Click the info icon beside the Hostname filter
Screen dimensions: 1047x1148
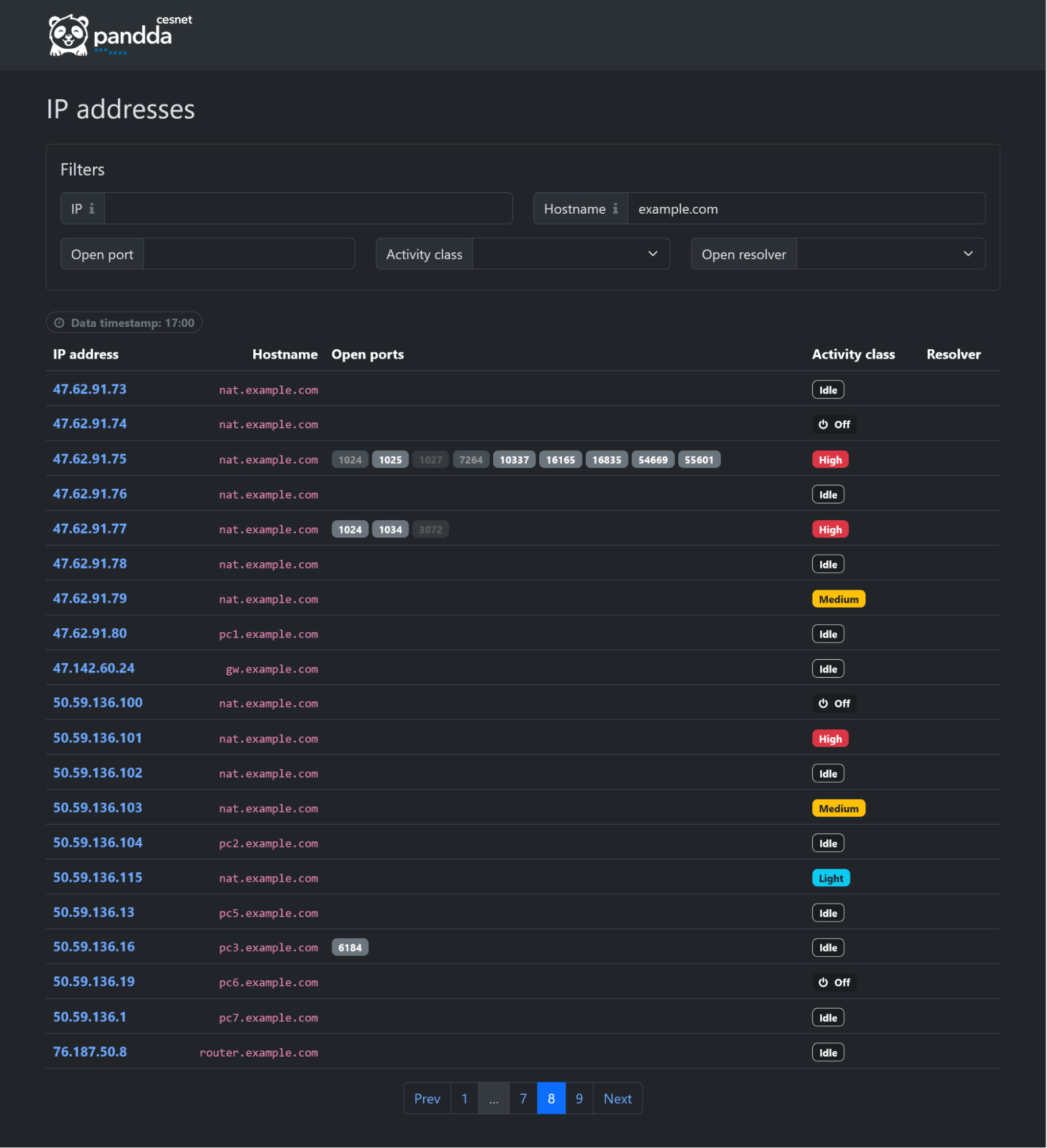tap(615, 208)
